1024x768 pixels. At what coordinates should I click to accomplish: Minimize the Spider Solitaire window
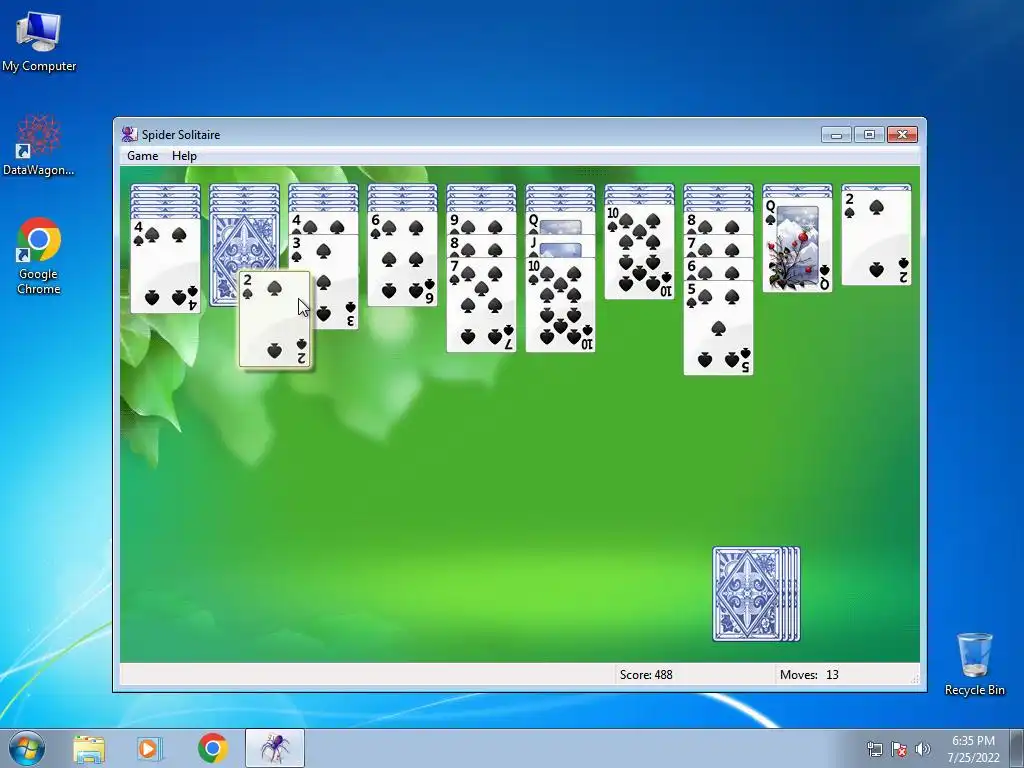point(837,135)
